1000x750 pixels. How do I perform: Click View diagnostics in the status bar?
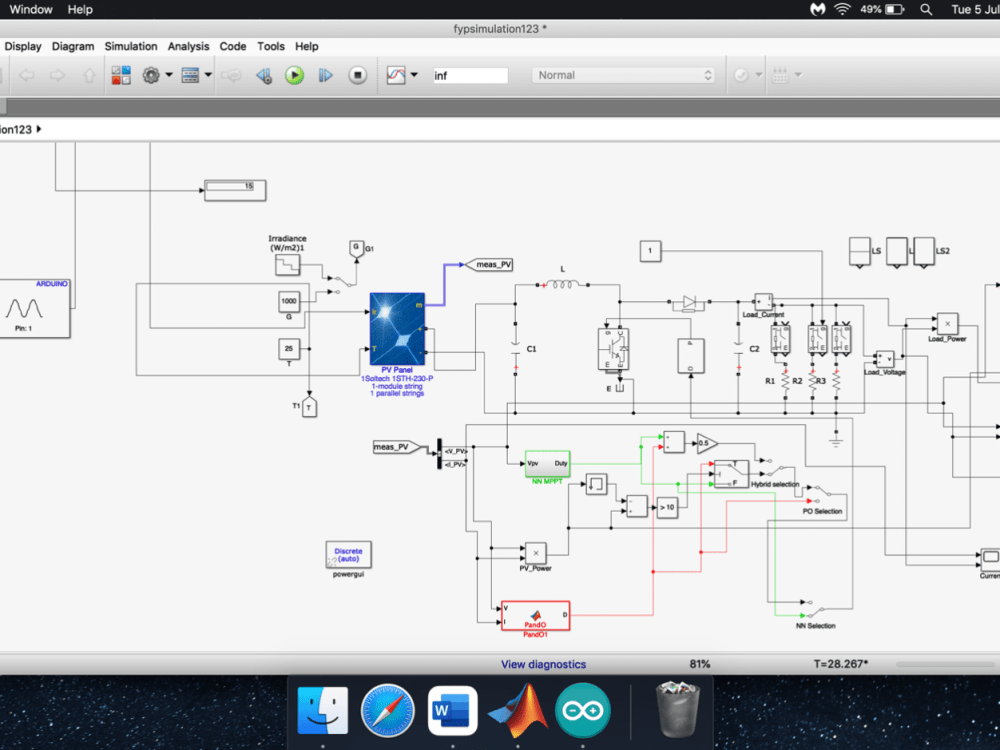click(543, 663)
